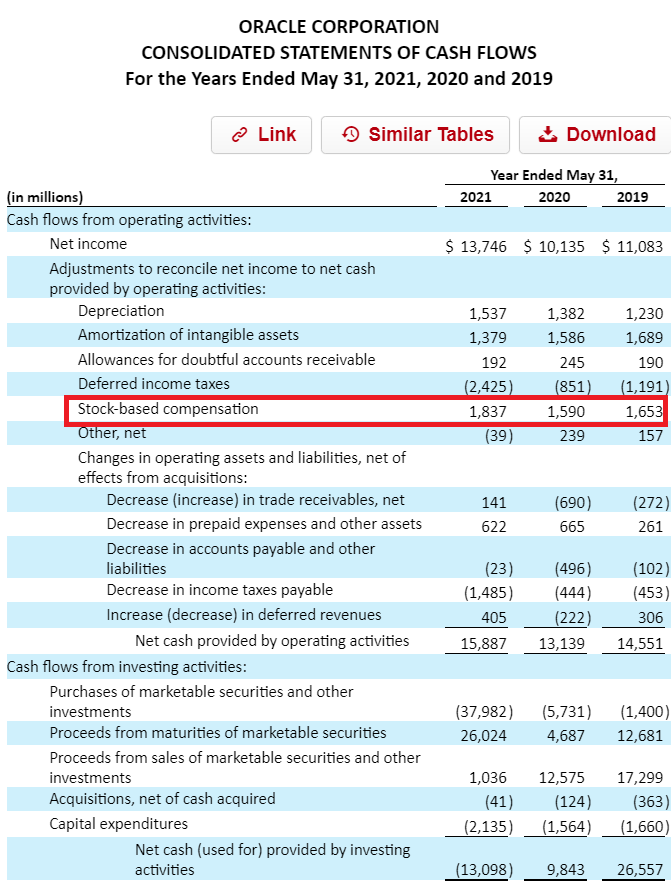
Task: Click the Net income row label
Action: click(88, 244)
